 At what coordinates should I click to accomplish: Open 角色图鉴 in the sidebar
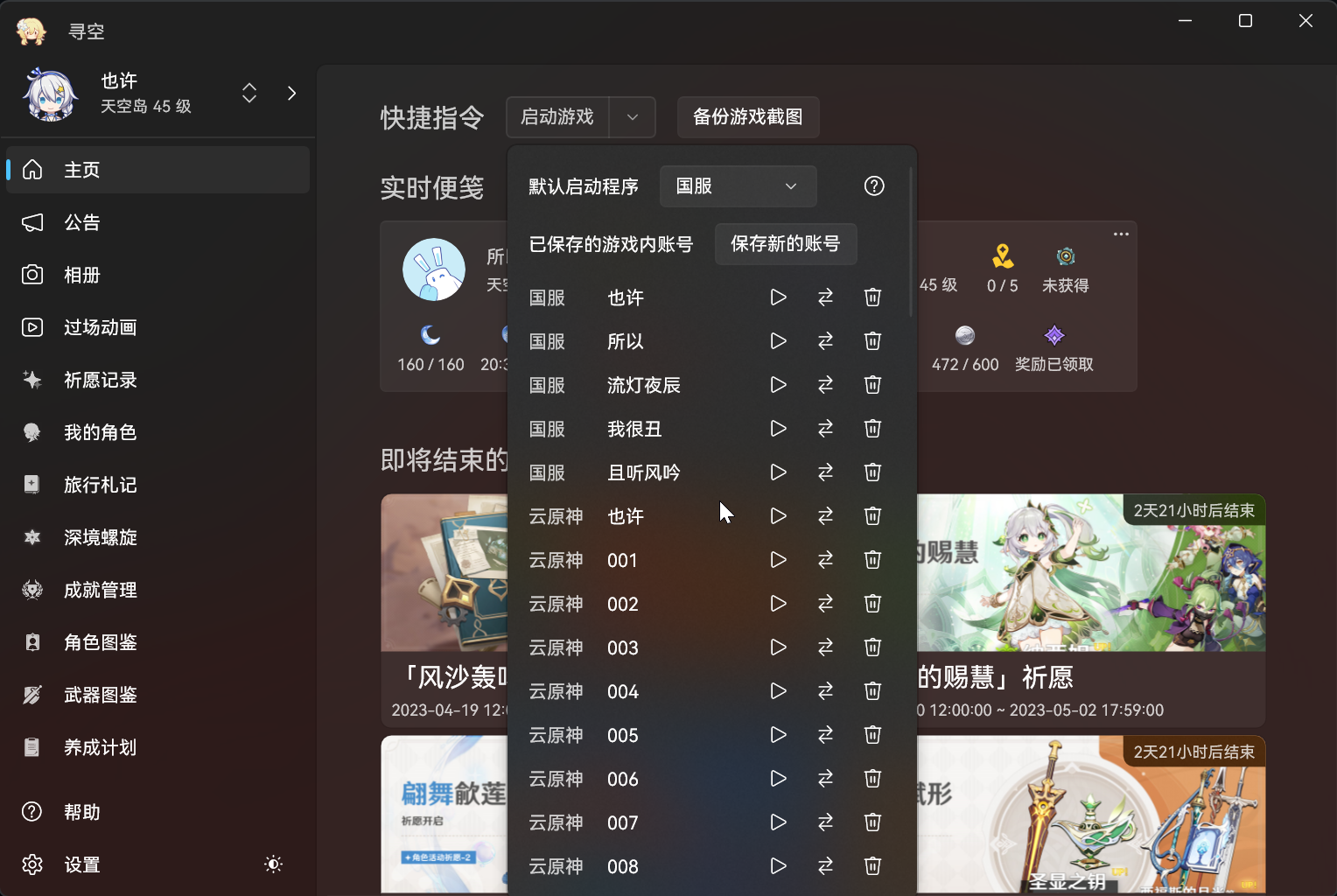click(x=157, y=642)
